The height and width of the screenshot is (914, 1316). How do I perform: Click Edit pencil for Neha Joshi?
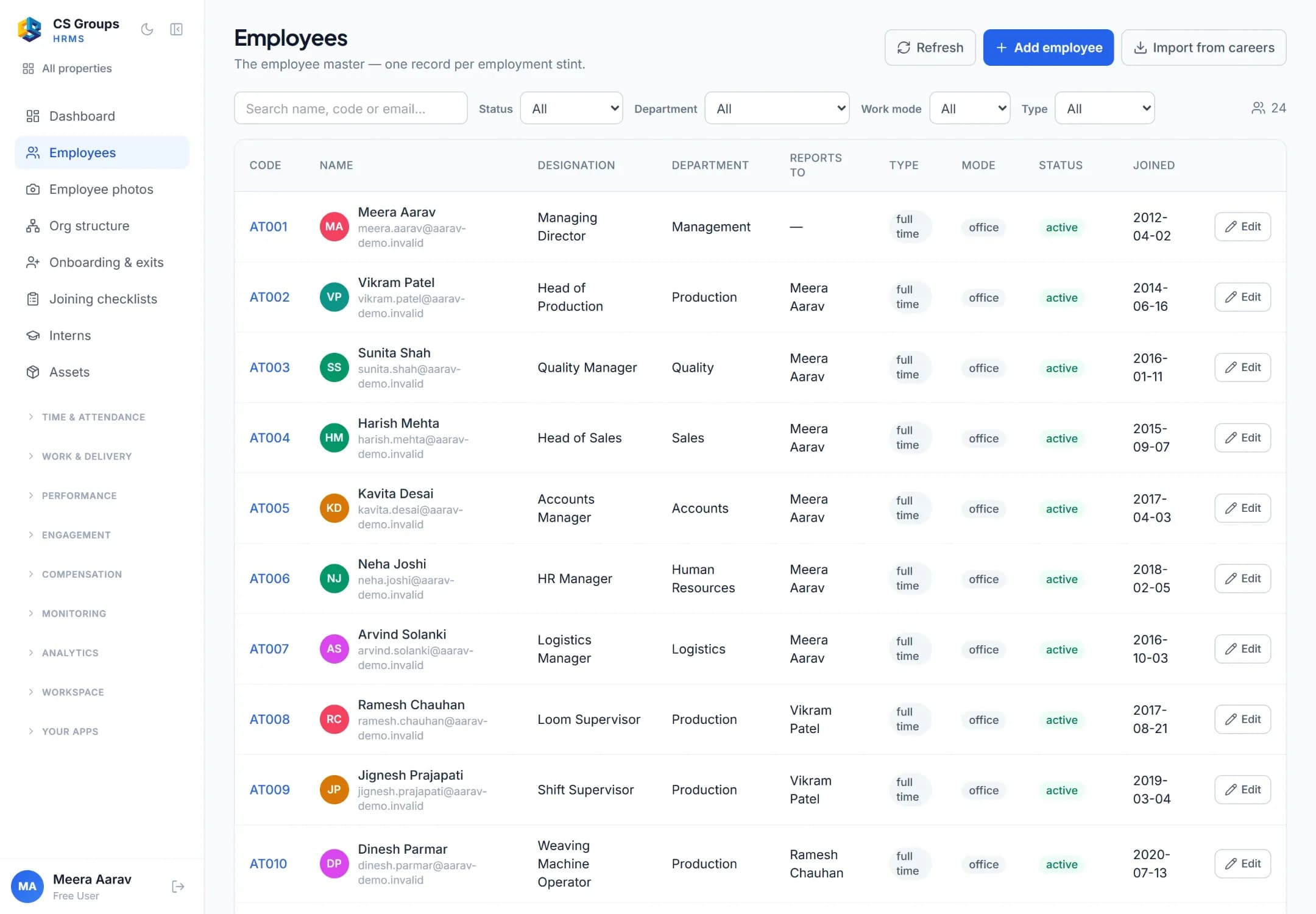1231,579
